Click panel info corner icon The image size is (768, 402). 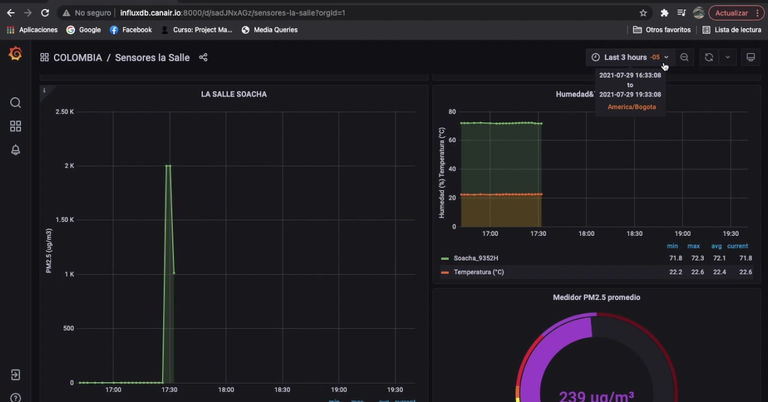click(44, 90)
